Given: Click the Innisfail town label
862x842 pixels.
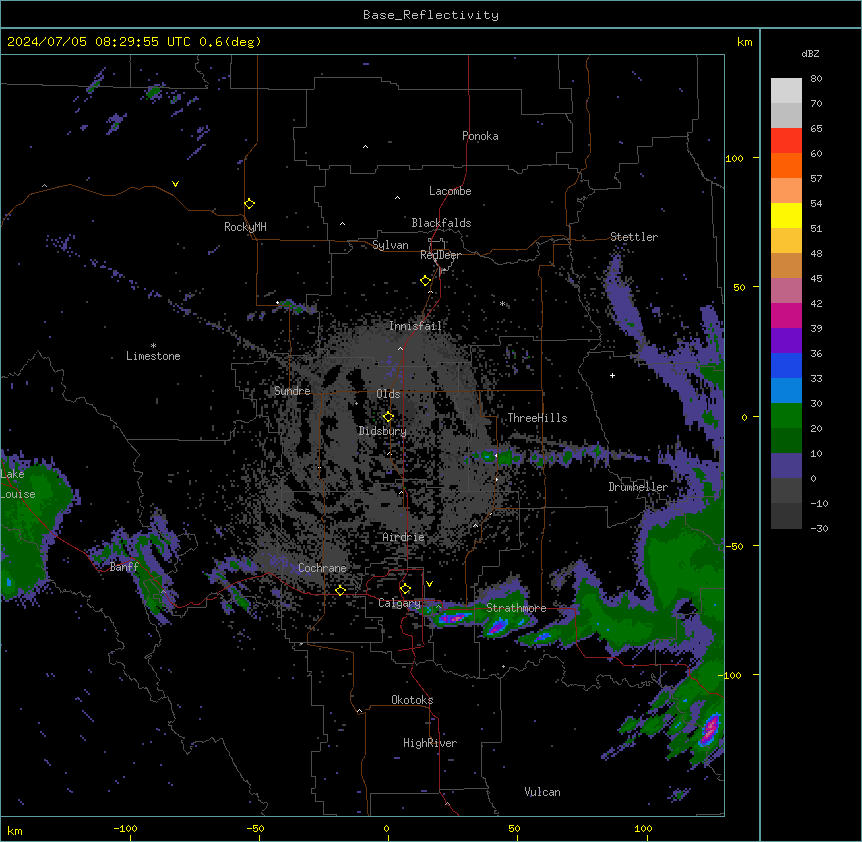Looking at the screenshot, I should click(x=415, y=326).
